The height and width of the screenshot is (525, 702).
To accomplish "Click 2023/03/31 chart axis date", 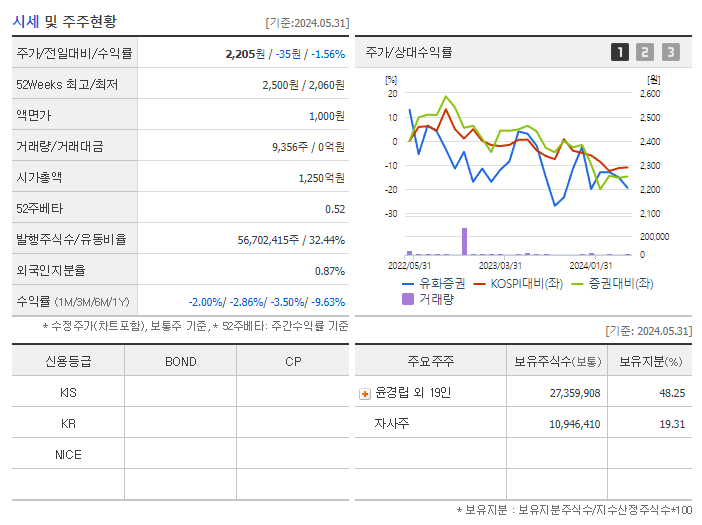I will pyautogui.click(x=500, y=266).
